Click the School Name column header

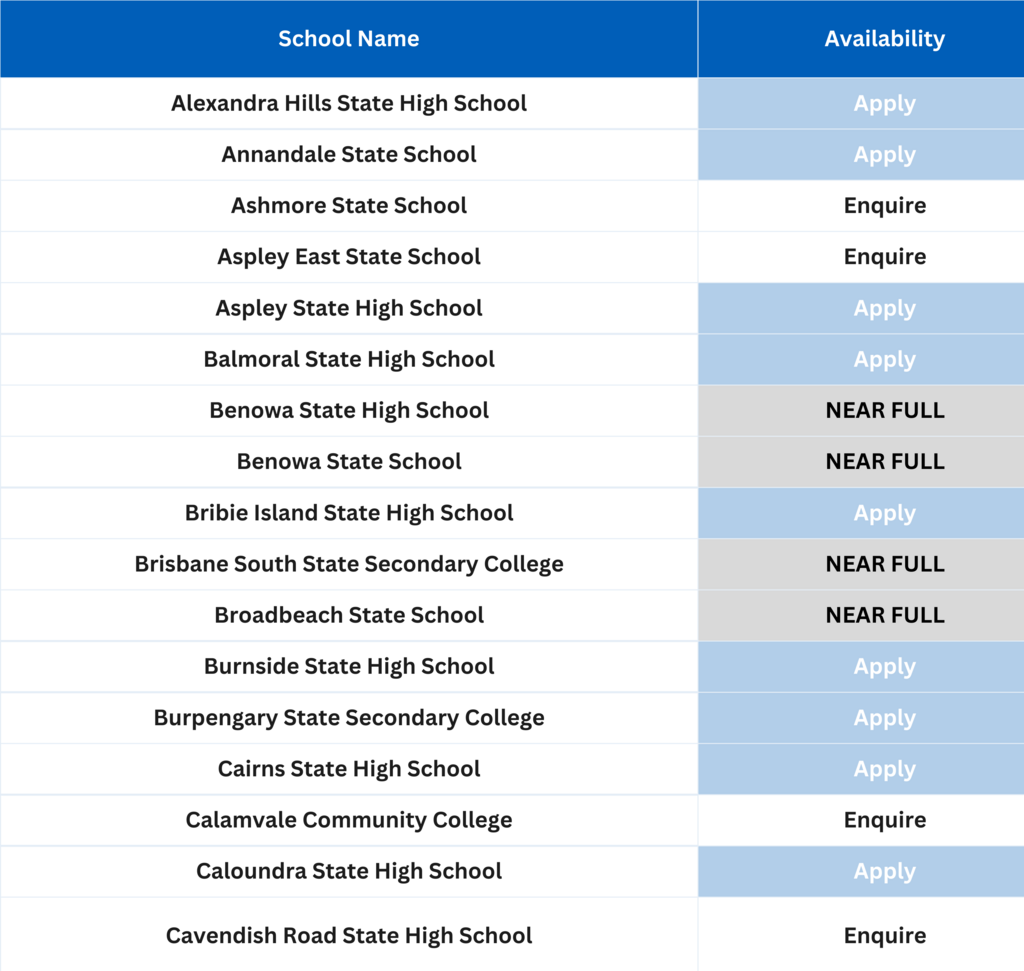348,39
